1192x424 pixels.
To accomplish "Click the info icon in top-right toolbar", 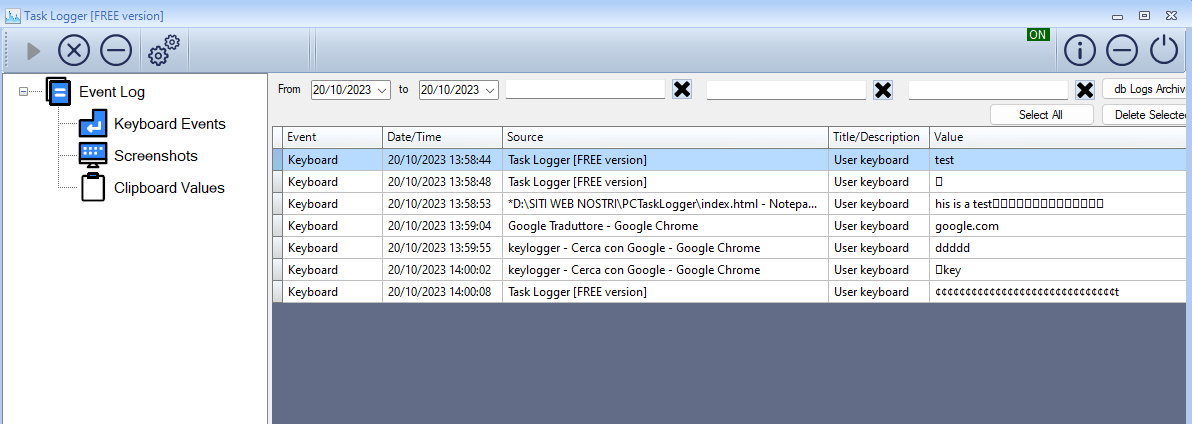I will click(1079, 50).
